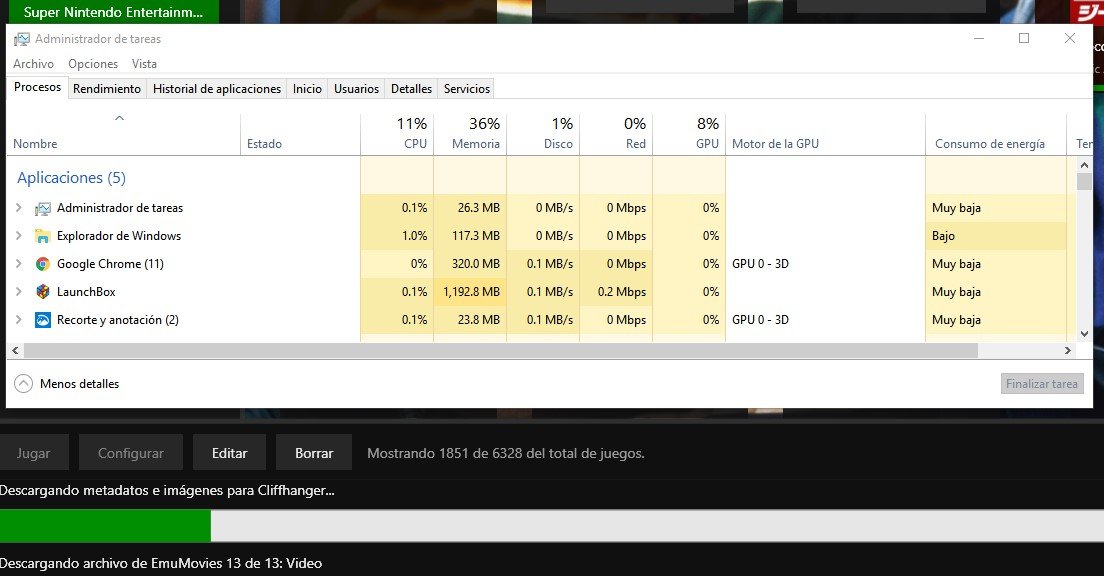This screenshot has width=1104, height=576.
Task: Click the Finalizar tarea button
Action: [1042, 384]
